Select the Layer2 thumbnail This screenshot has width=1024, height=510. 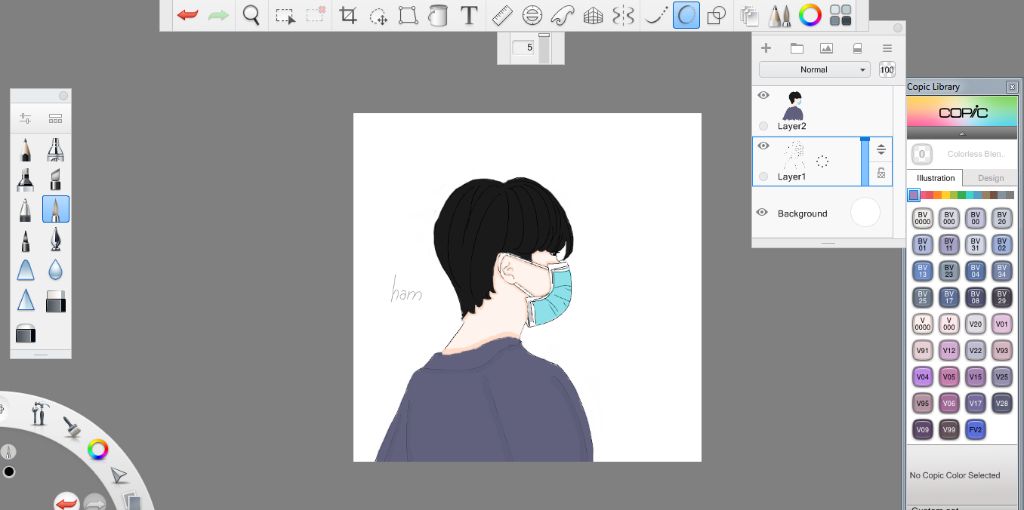(x=793, y=105)
